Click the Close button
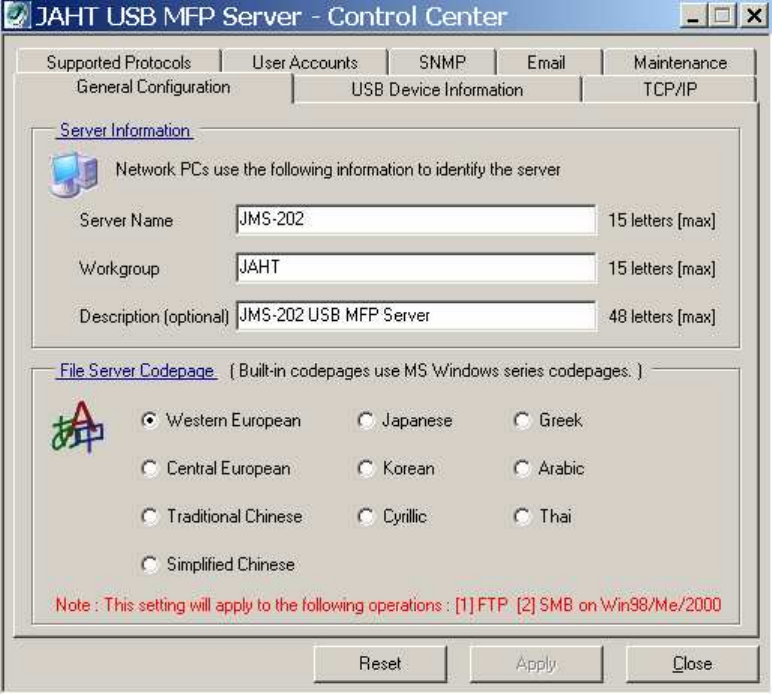The height and width of the screenshot is (694, 772). (x=692, y=663)
